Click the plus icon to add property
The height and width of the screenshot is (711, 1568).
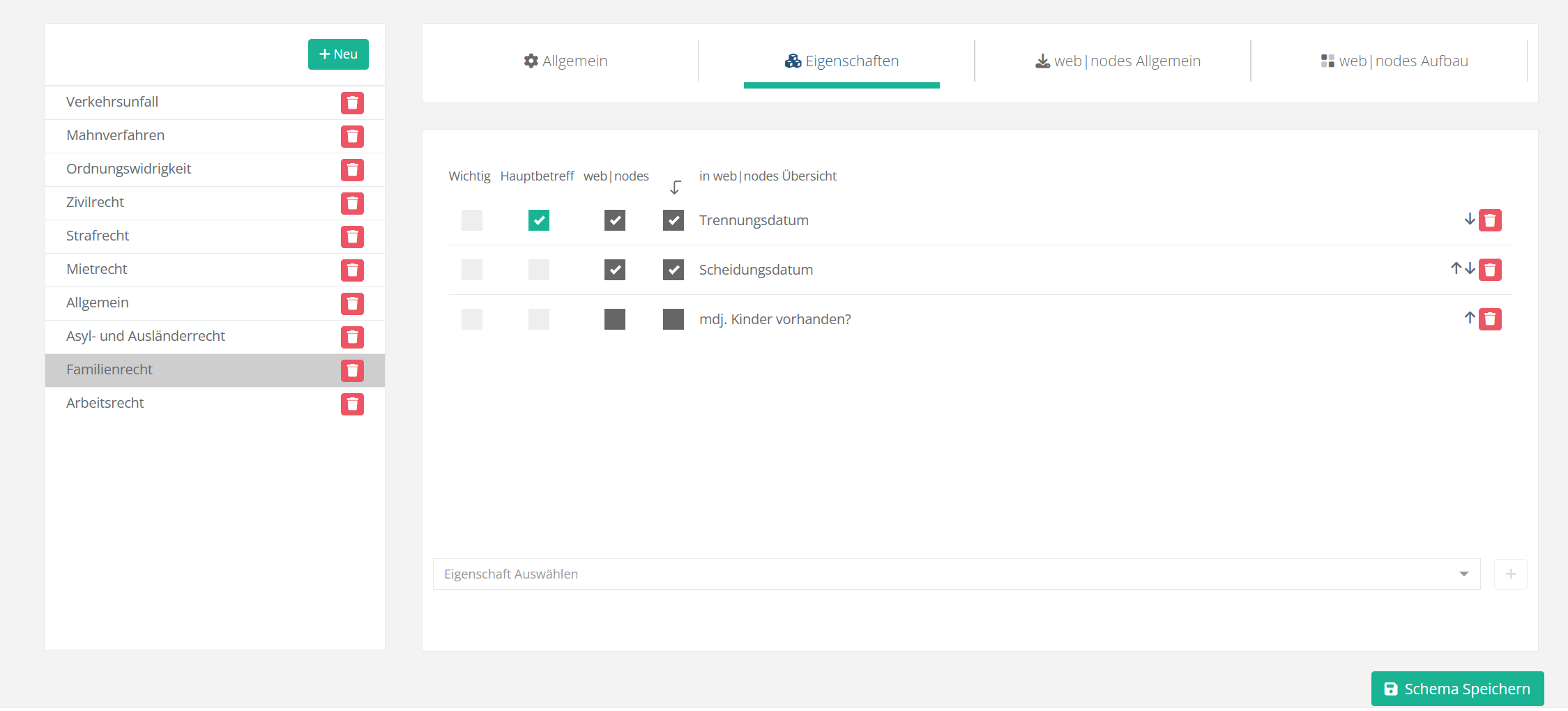coord(1510,574)
